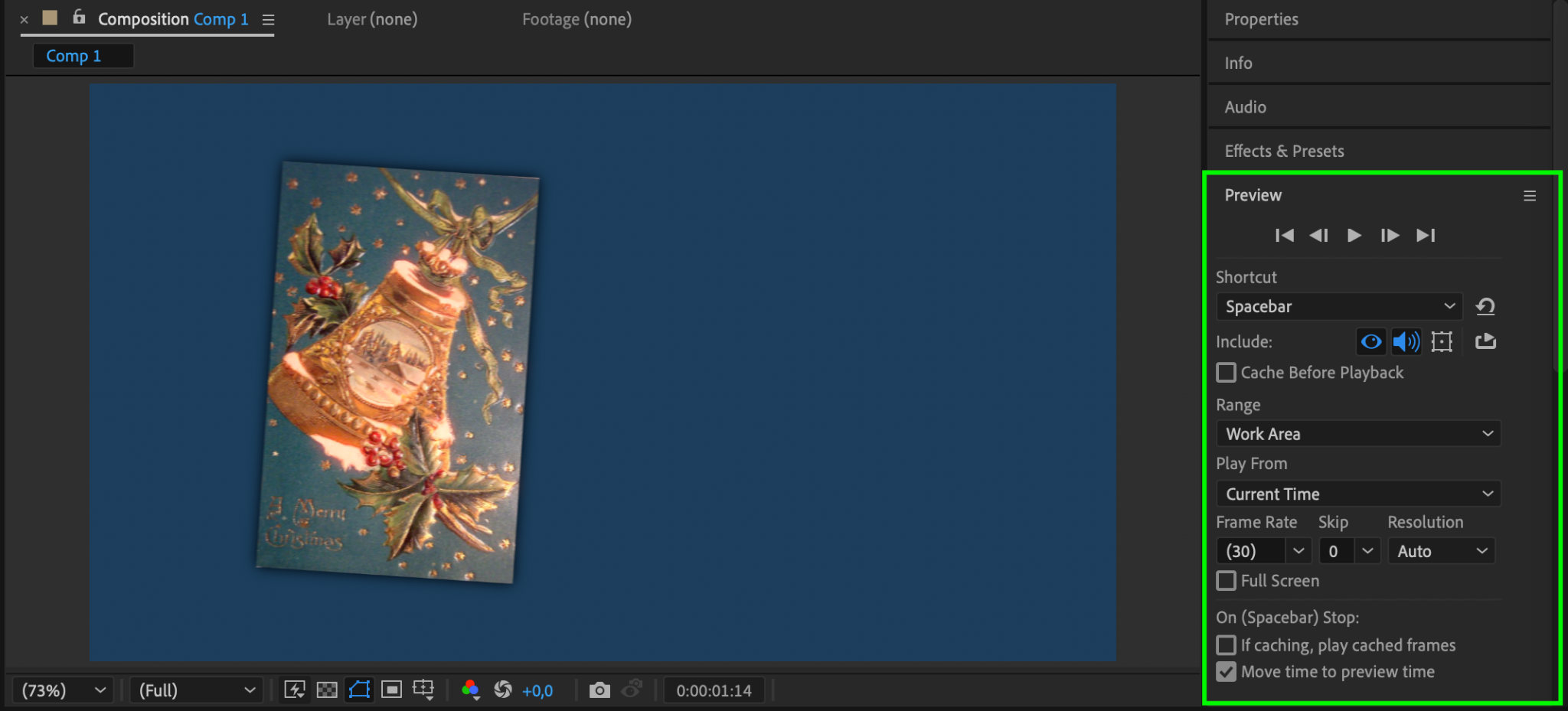
Task: Reset the preview shortcut to defaults
Action: coord(1485,306)
